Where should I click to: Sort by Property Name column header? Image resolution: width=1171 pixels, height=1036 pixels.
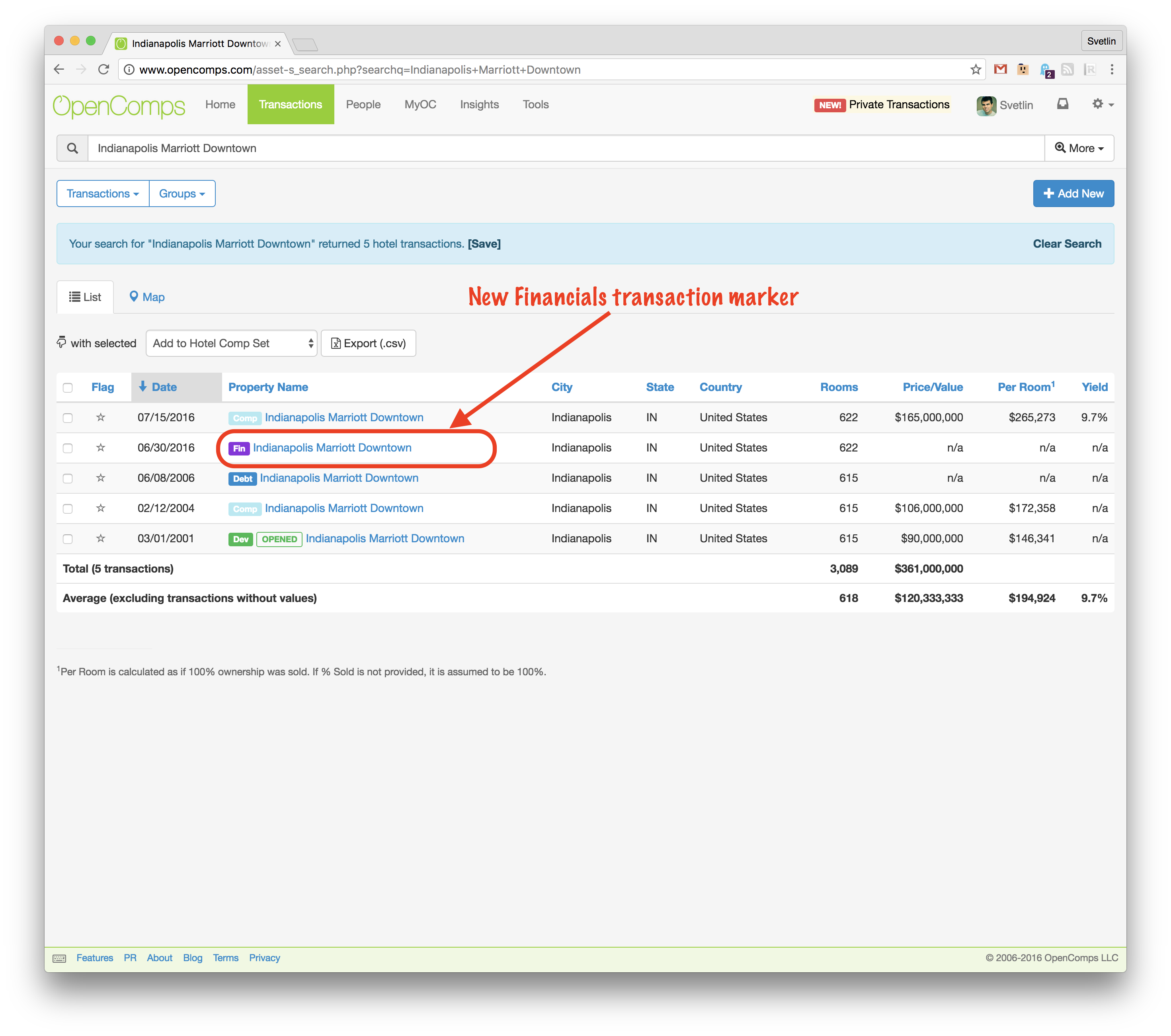pyautogui.click(x=268, y=387)
